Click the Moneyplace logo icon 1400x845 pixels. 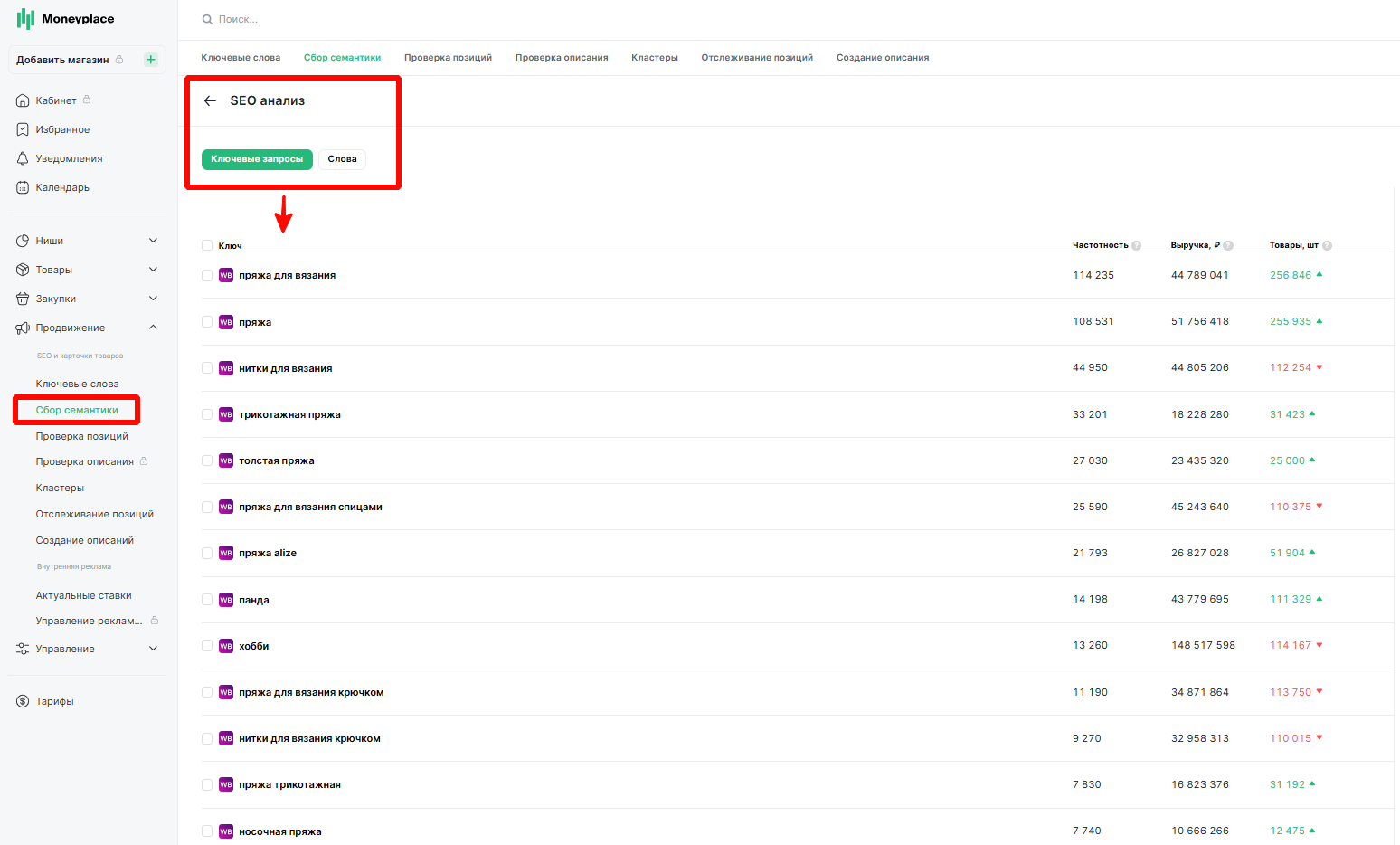click(x=25, y=19)
